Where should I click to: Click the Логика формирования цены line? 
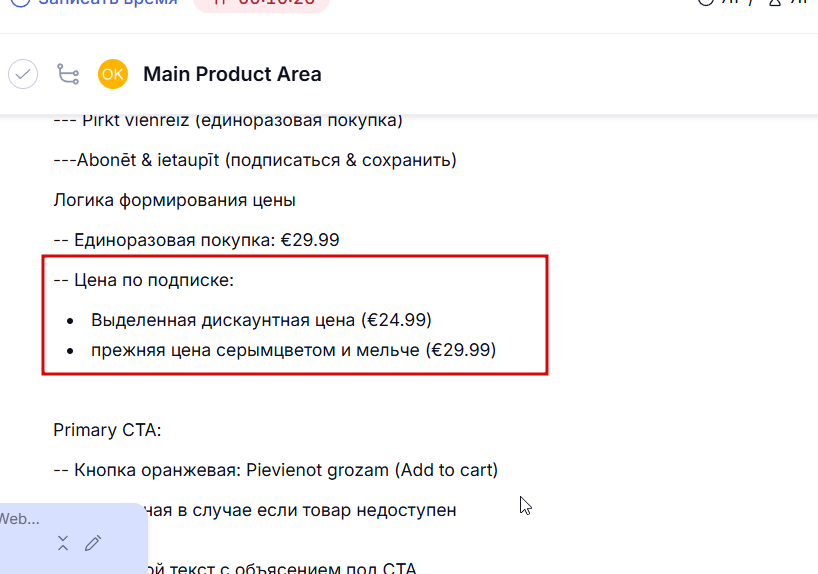174,200
